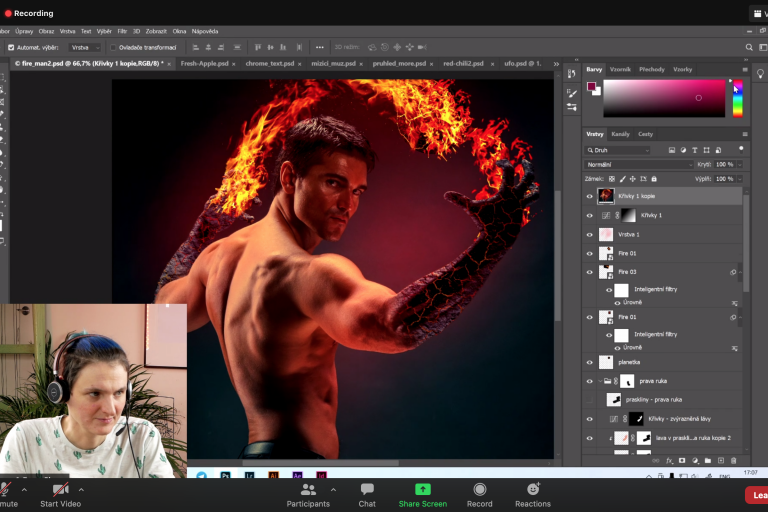
Task: Pick a hue on the color spectrum slider
Action: (737, 100)
